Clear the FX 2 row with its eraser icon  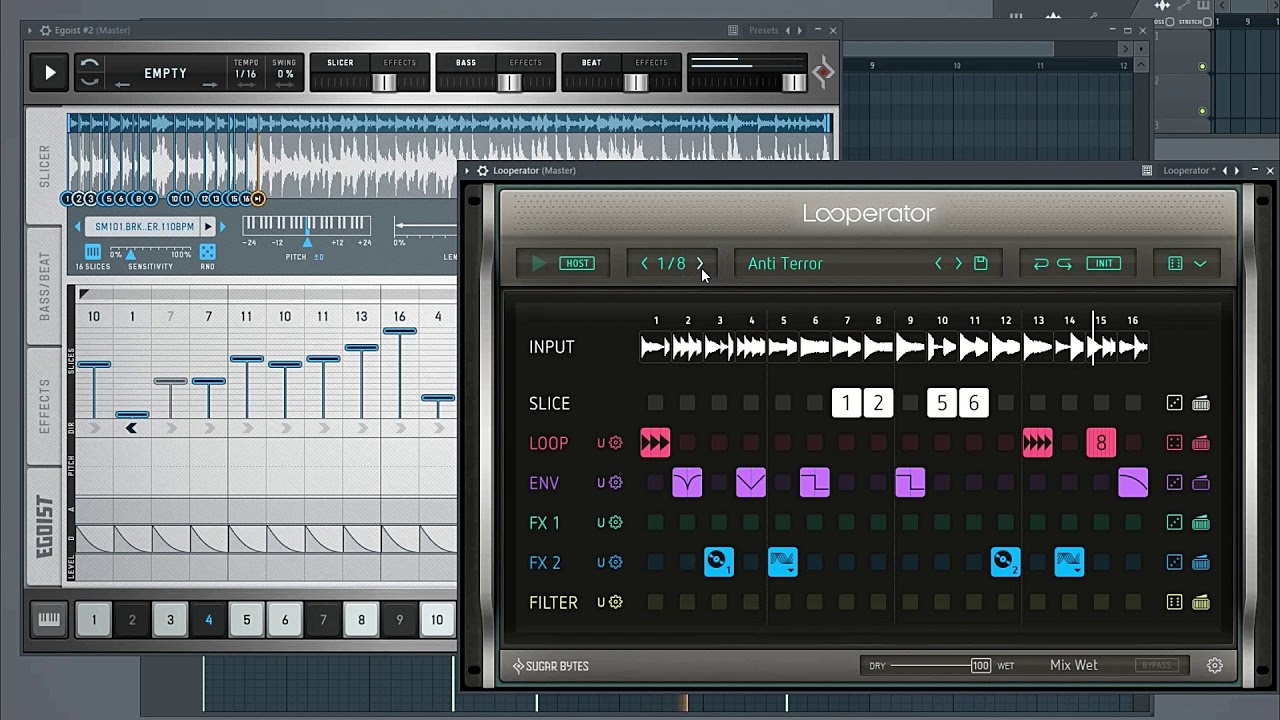click(1201, 563)
